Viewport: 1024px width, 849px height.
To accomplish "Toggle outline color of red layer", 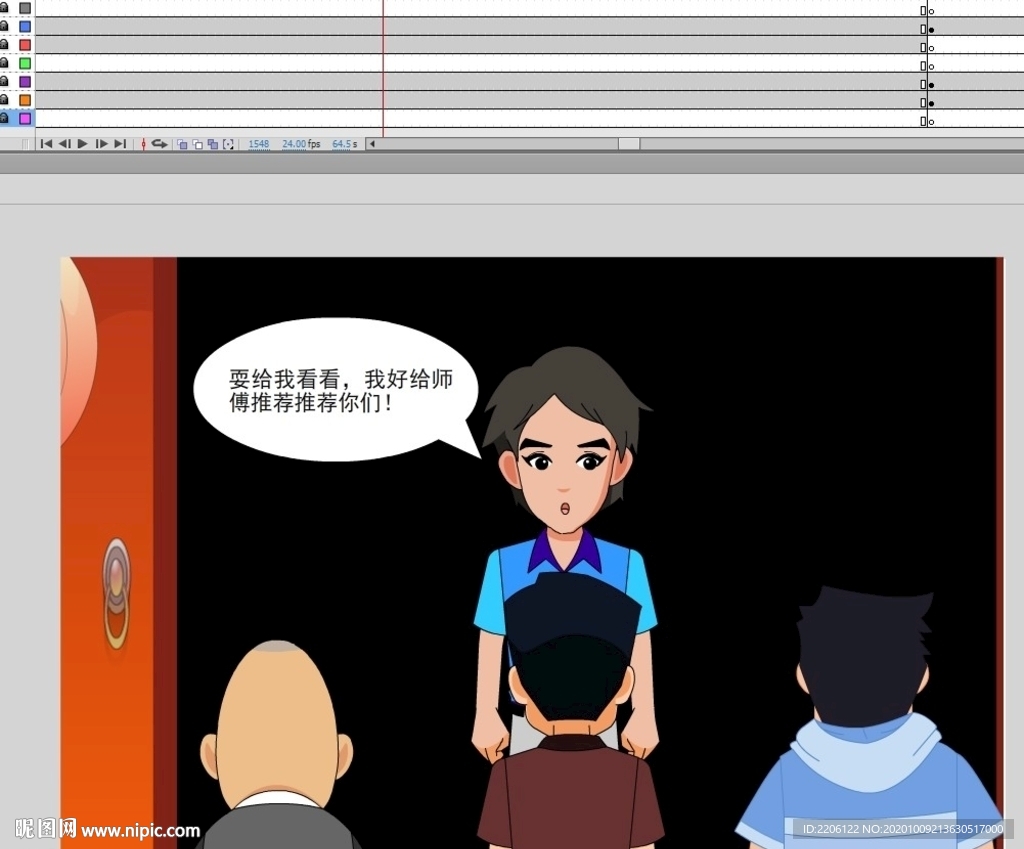I will pyautogui.click(x=25, y=45).
